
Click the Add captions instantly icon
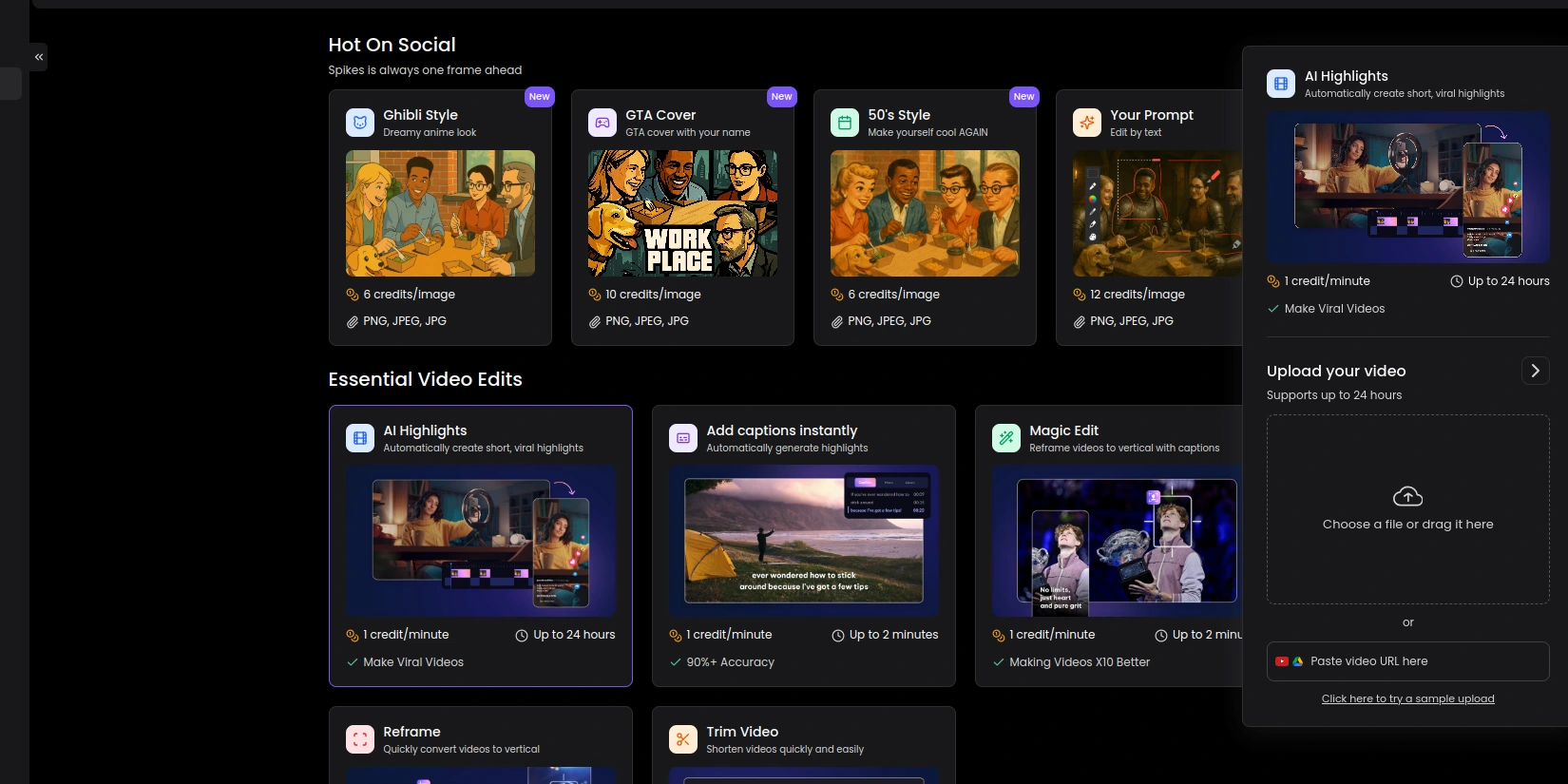(683, 438)
